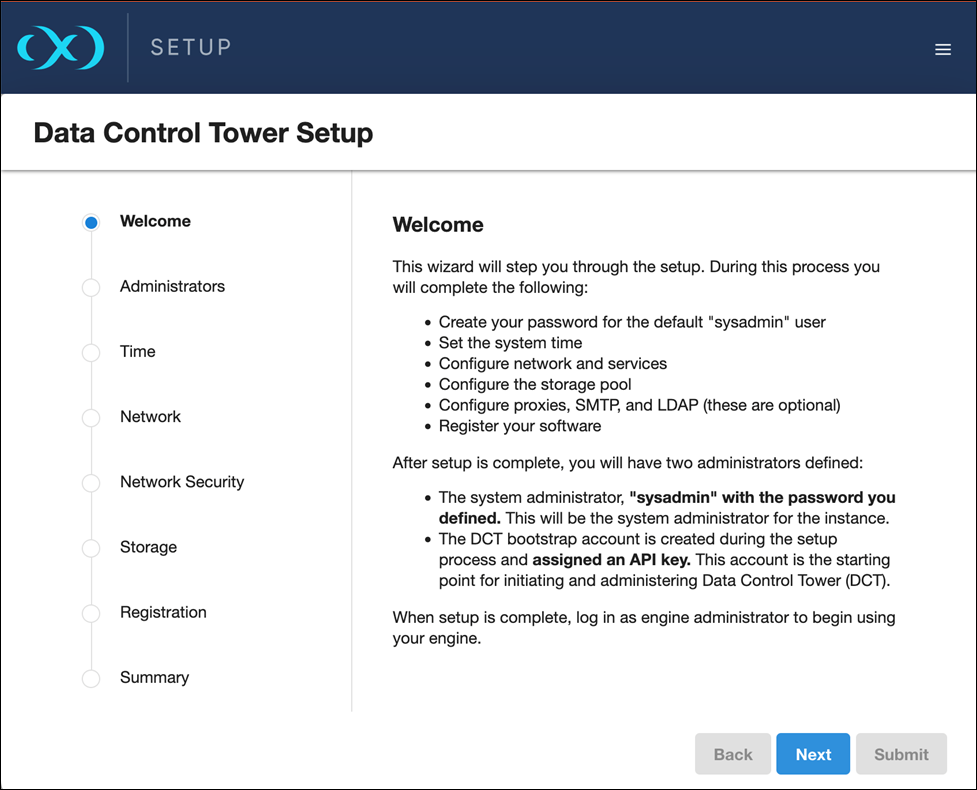Open the Summary step label
This screenshot has height=790, width=977.
click(154, 677)
